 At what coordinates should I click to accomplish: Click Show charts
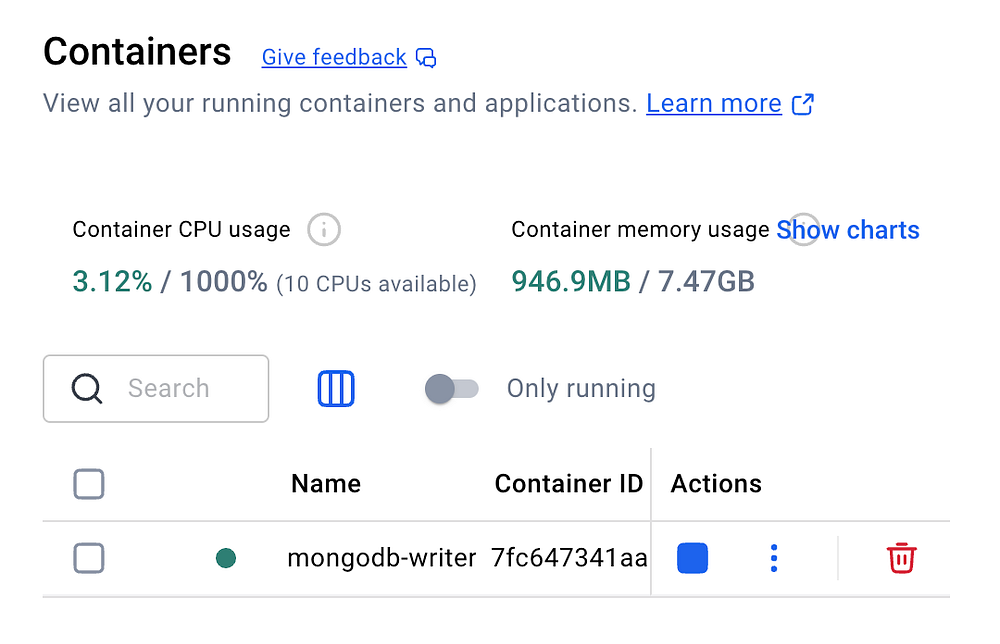point(848,230)
